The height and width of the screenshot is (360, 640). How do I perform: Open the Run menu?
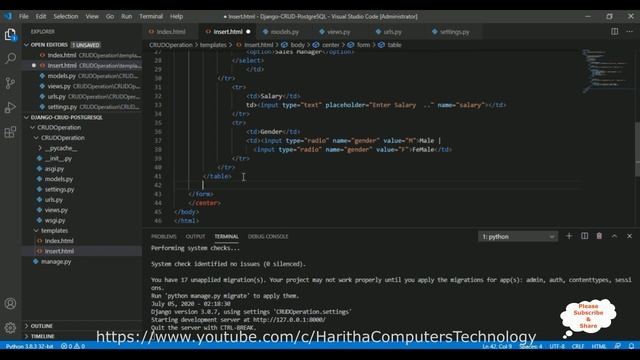pyautogui.click(x=127, y=16)
